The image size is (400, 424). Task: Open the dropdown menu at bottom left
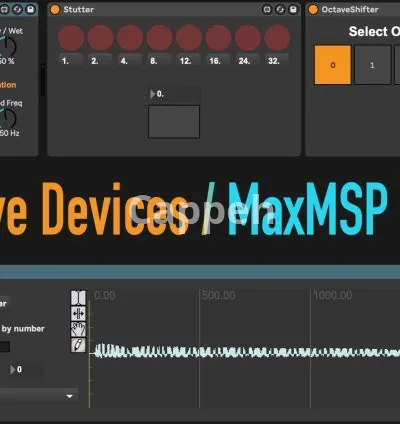pyautogui.click(x=38, y=396)
